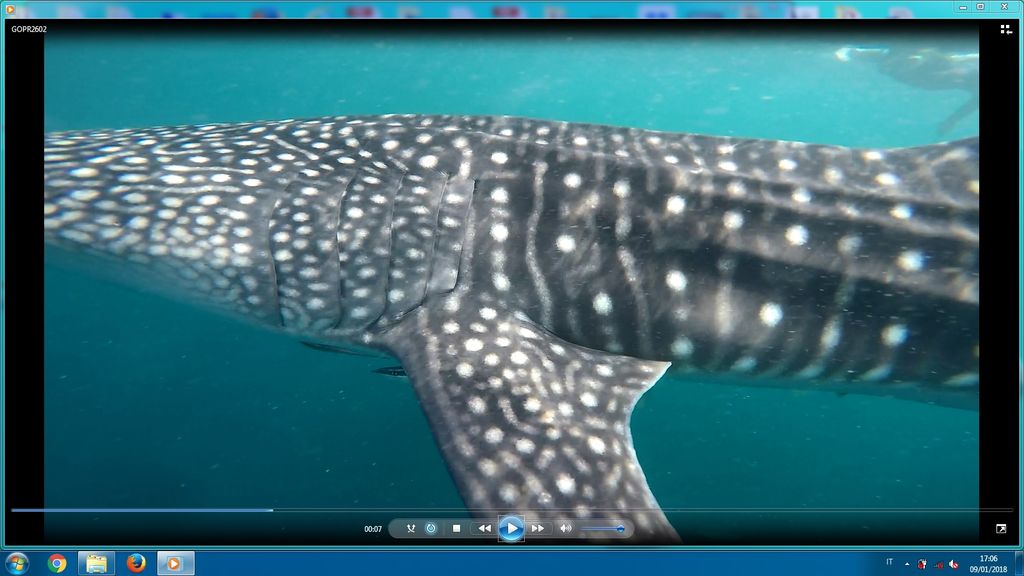Open Windows Explorer from the taskbar
This screenshot has width=1024, height=576.
click(96, 563)
